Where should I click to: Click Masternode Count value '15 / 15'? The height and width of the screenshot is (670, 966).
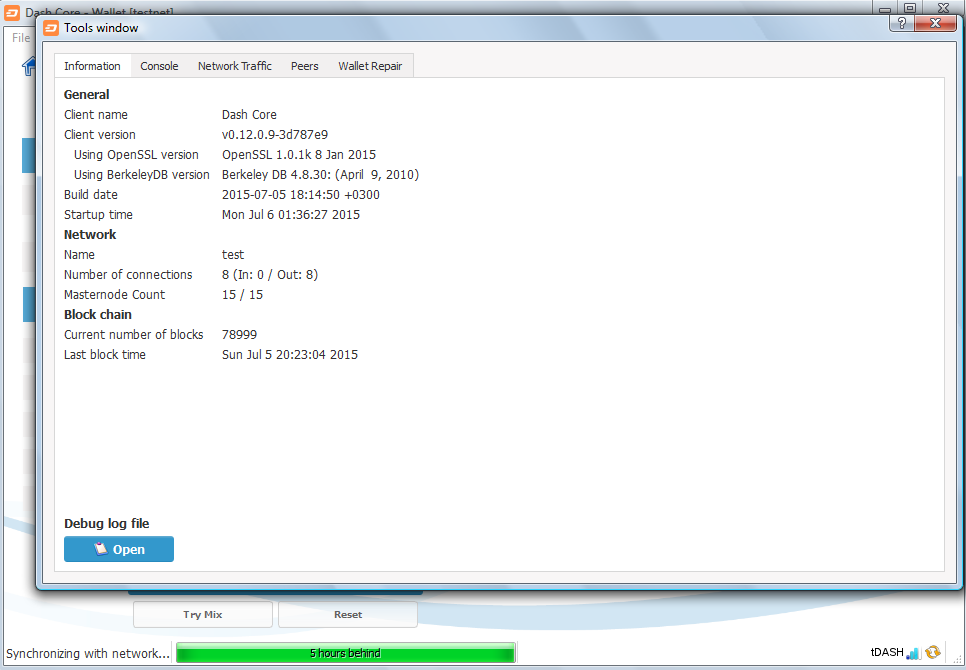(242, 295)
